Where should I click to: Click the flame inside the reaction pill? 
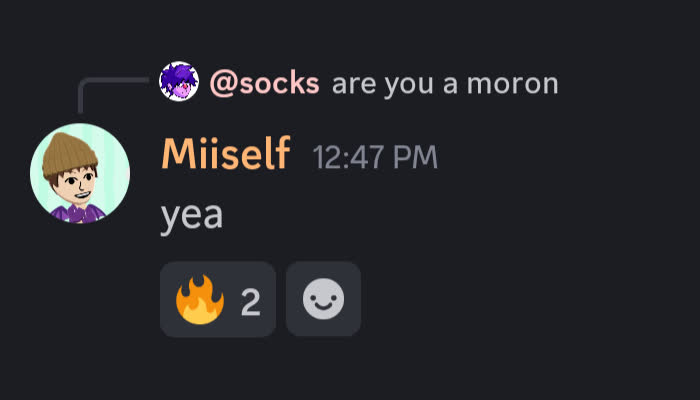click(x=200, y=299)
